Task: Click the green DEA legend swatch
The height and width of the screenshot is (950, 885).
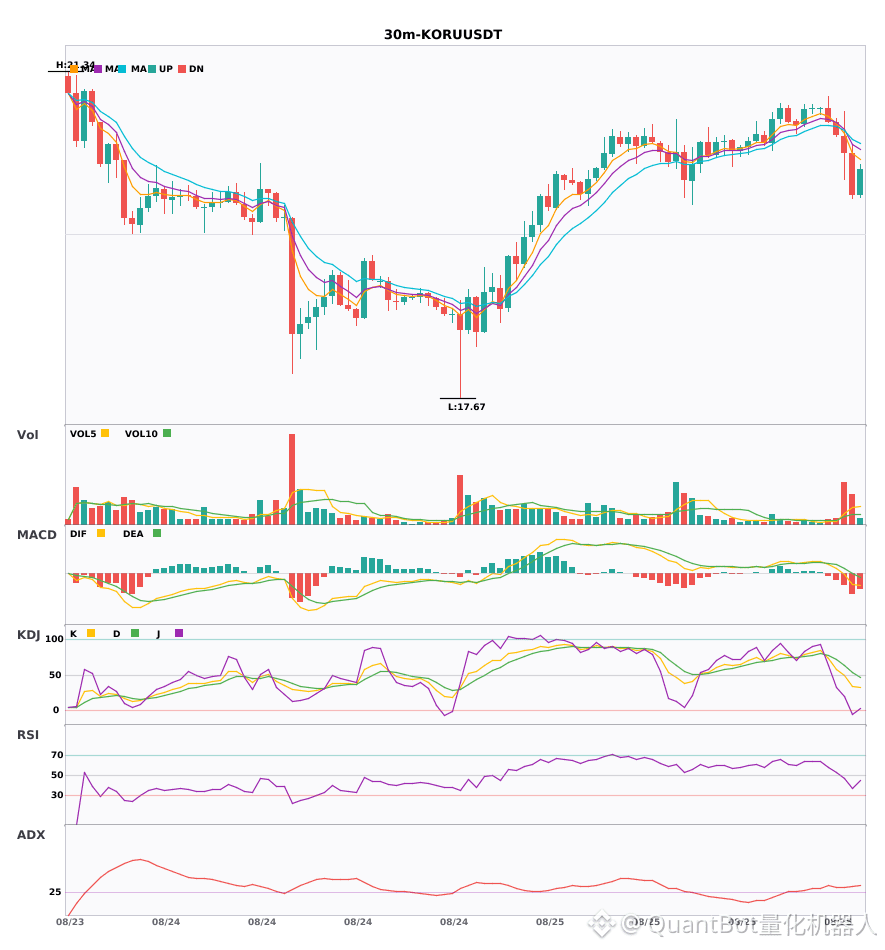Action: pyautogui.click(x=157, y=533)
